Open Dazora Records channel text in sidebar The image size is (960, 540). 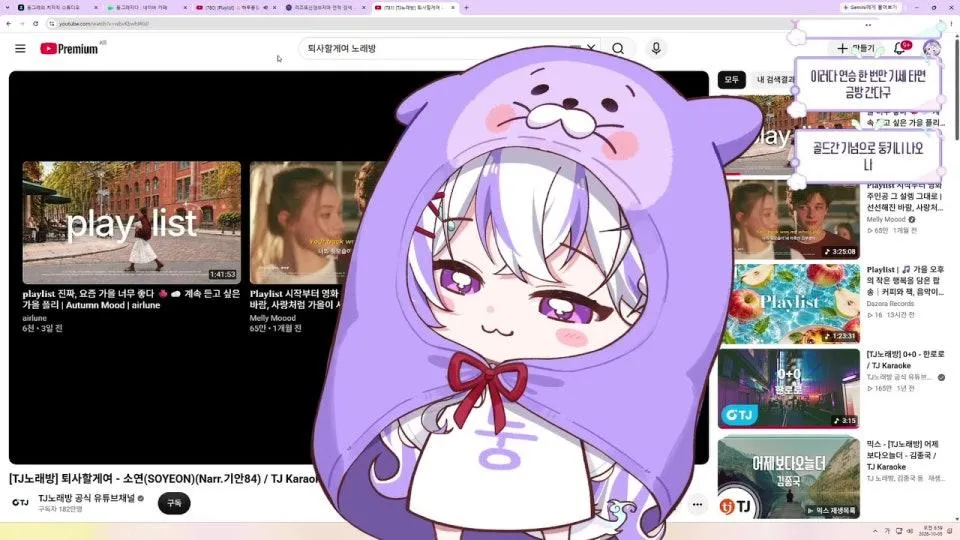coord(890,304)
